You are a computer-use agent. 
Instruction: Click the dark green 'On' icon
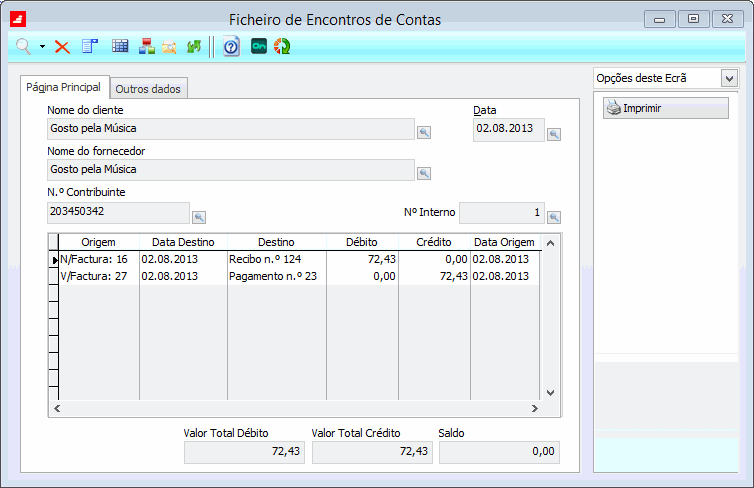click(x=259, y=46)
